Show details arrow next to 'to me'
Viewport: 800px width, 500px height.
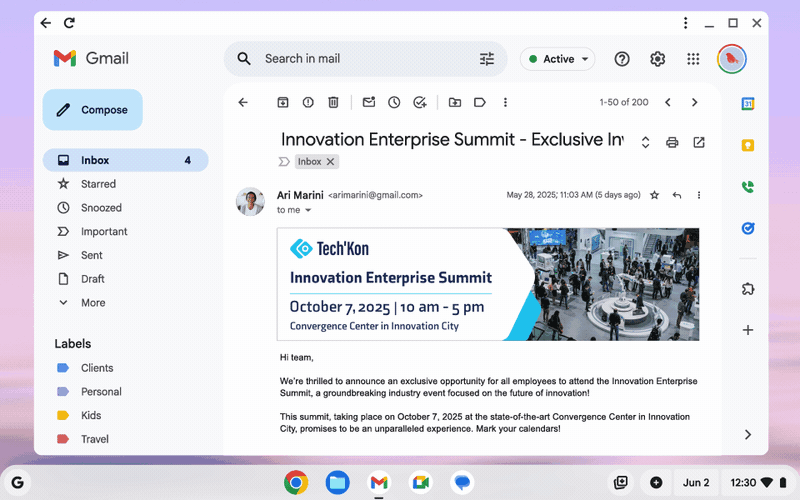308,210
